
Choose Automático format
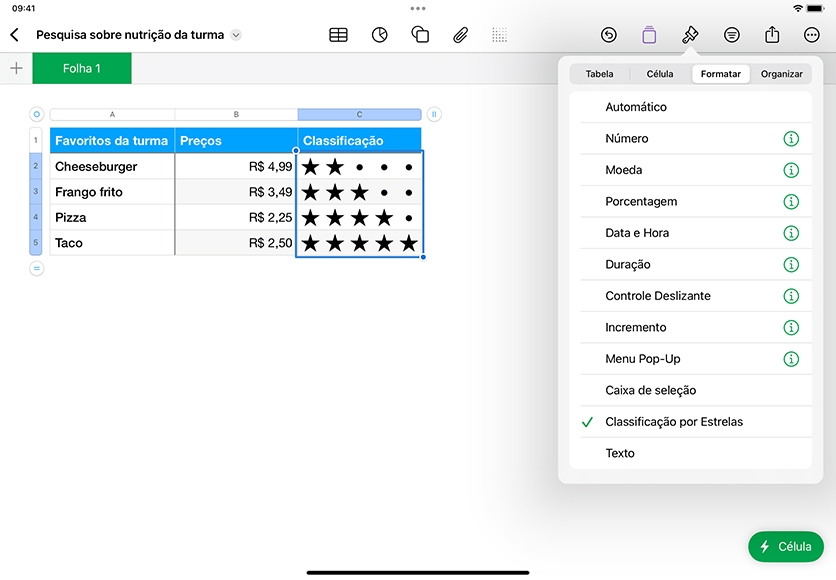pyautogui.click(x=690, y=107)
